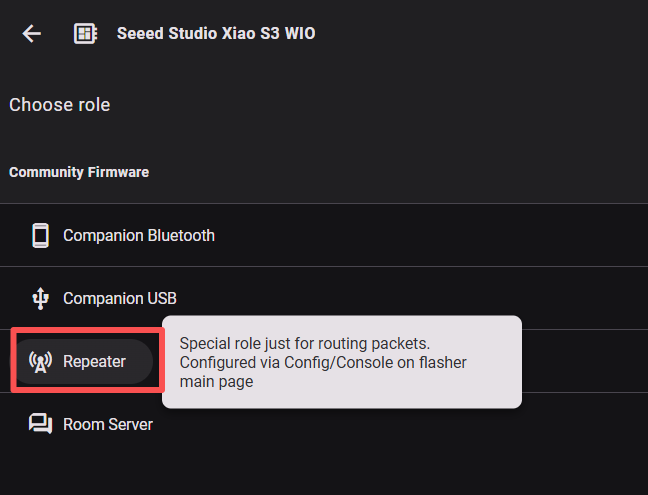Click the USB symbol icon
The image size is (648, 495).
pyautogui.click(x=40, y=298)
